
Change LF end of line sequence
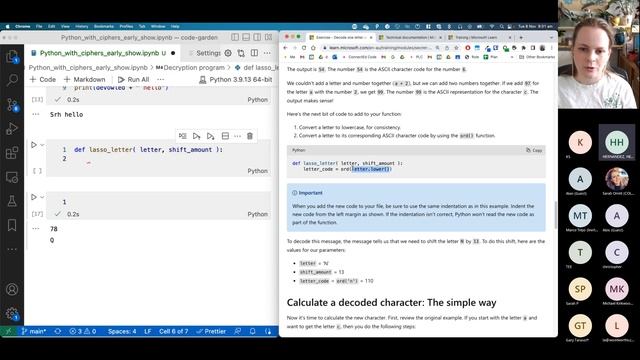pyautogui.click(x=148, y=331)
